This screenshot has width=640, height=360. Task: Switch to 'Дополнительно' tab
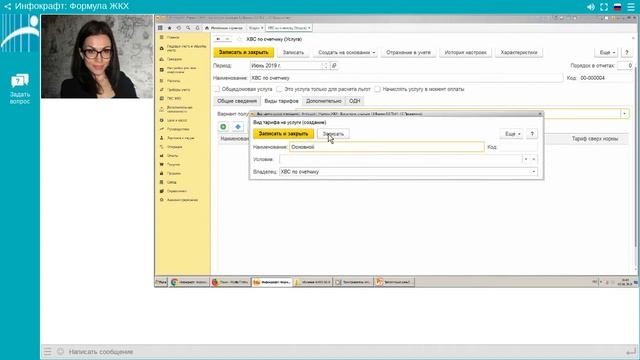[x=324, y=101]
